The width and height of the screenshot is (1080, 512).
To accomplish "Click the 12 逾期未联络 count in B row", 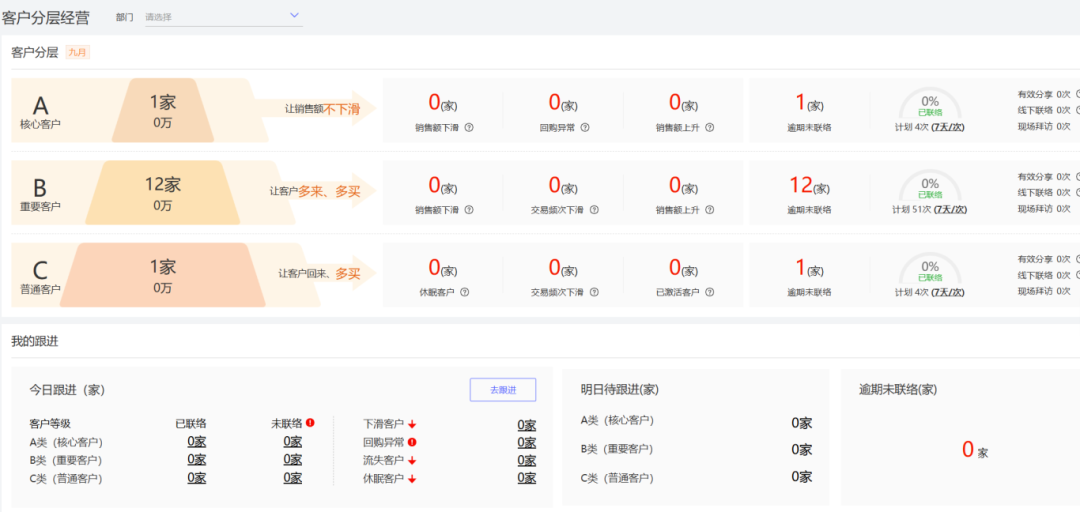I will tap(801, 185).
